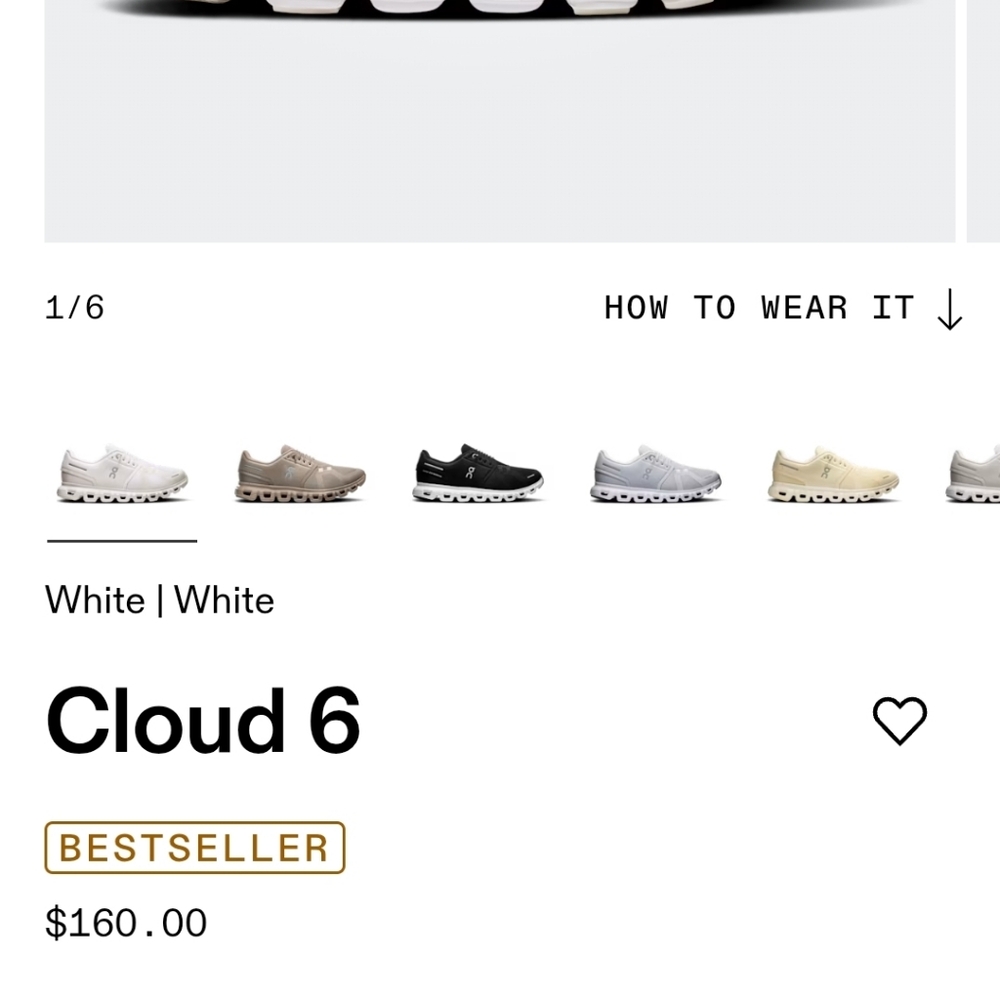1000x1000 pixels.
Task: Click the White | White color name label
Action: (159, 600)
